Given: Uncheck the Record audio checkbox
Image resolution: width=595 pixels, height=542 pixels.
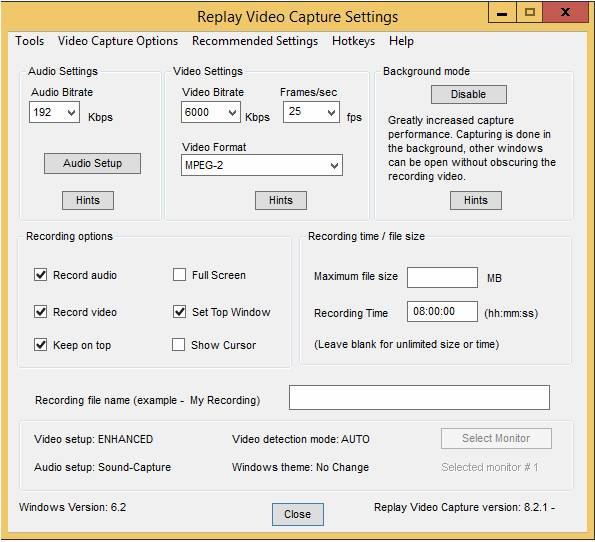Looking at the screenshot, I should tap(41, 274).
